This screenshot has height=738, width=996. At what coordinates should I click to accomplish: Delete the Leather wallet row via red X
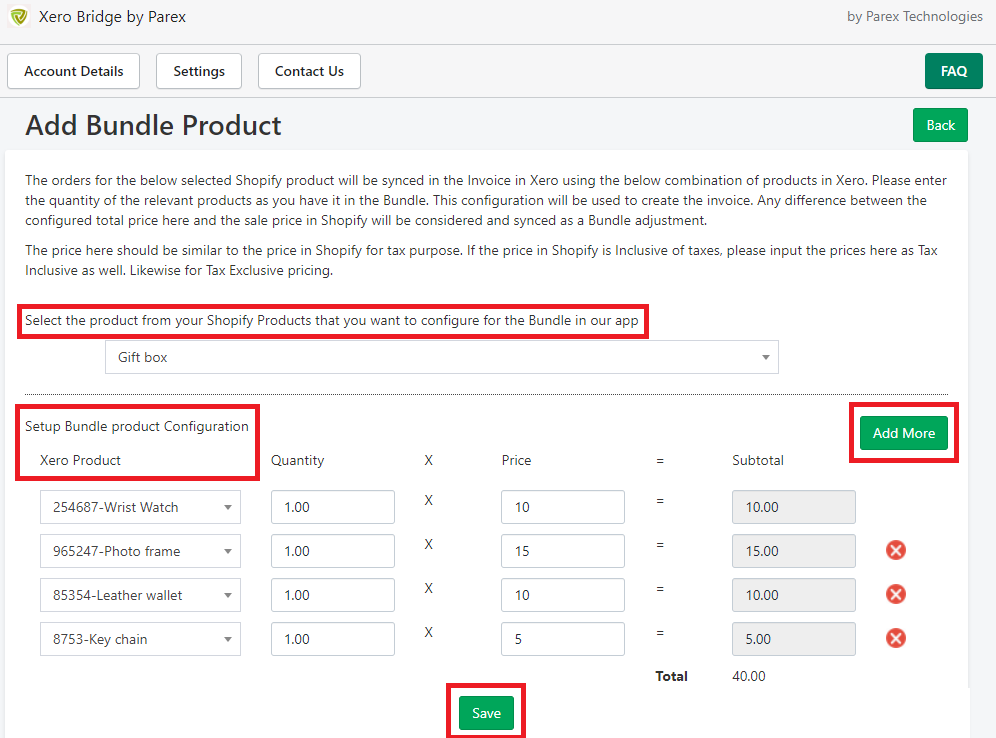pos(896,594)
